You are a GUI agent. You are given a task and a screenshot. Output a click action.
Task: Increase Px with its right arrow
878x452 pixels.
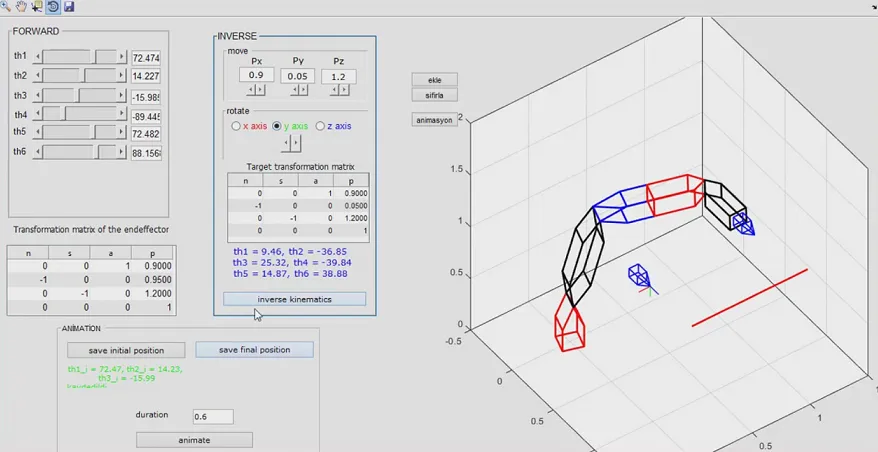click(260, 90)
